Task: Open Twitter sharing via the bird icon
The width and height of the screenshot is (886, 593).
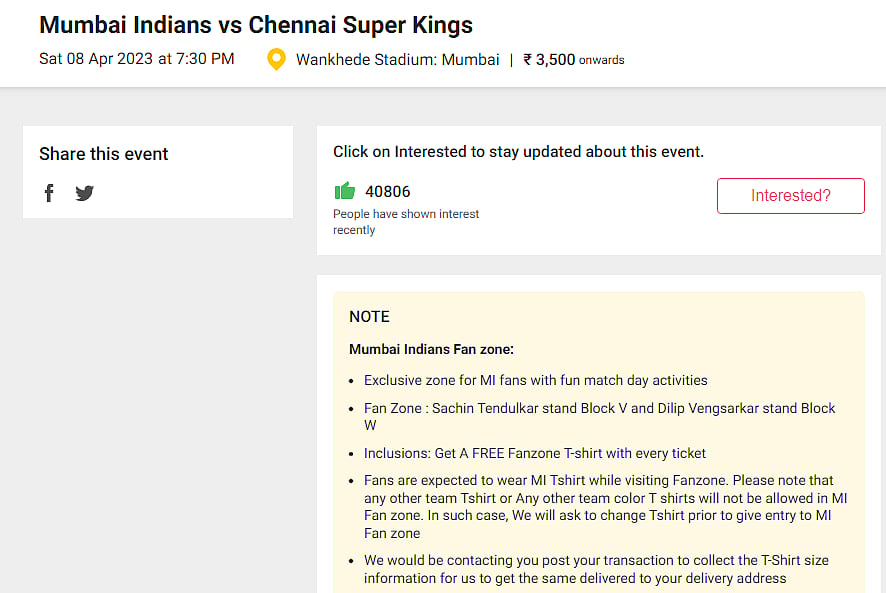Action: (84, 192)
